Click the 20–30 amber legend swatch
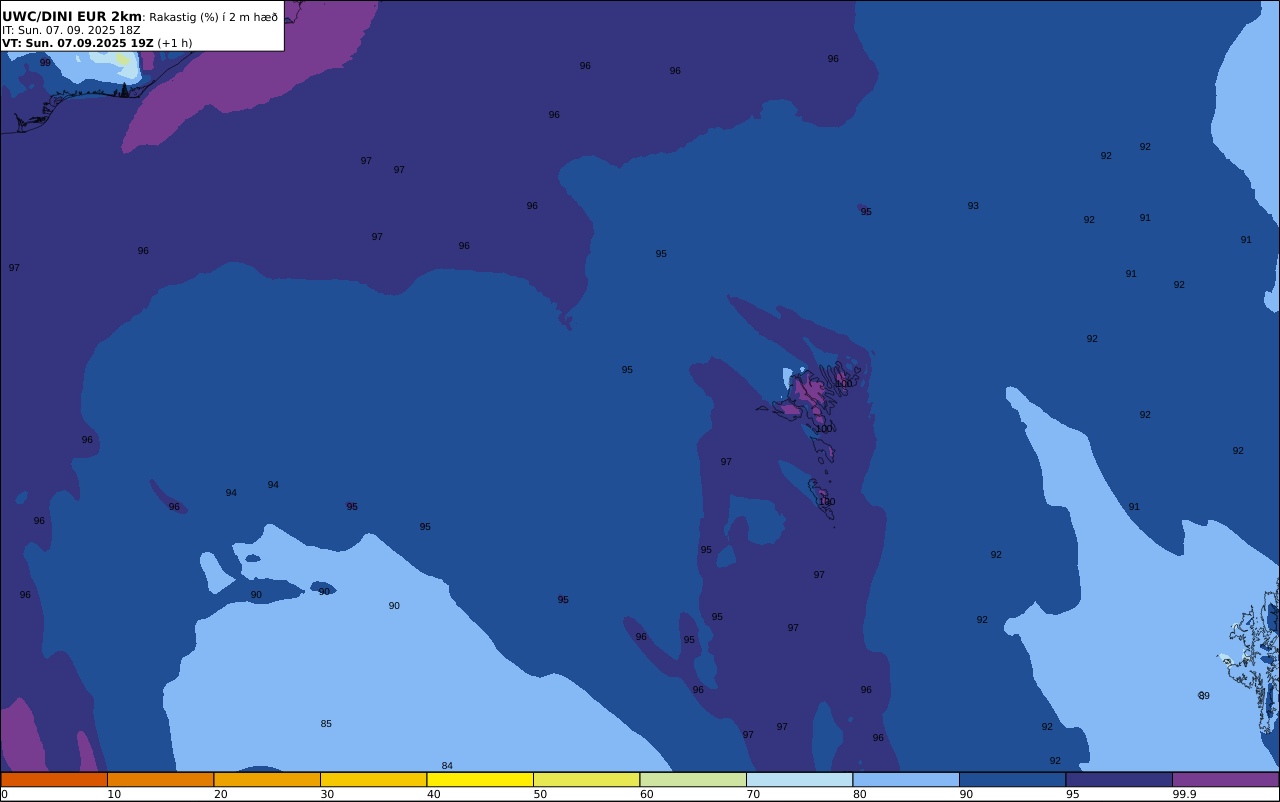The height and width of the screenshot is (802, 1280). pos(267,779)
